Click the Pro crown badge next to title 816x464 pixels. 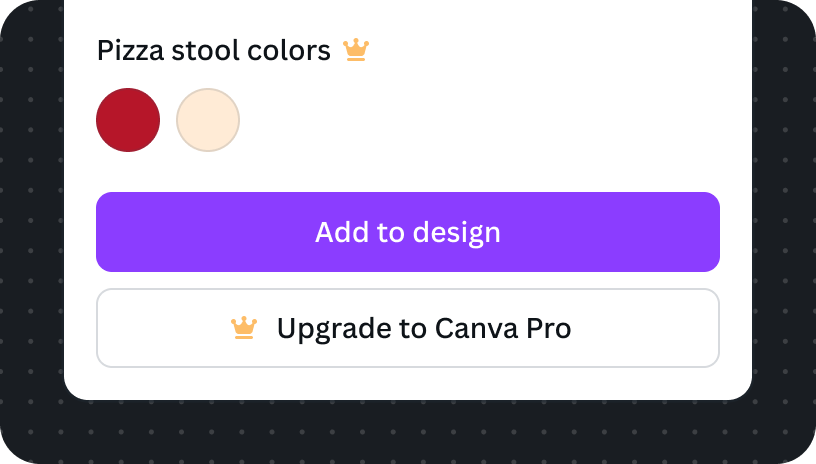pyautogui.click(x=356, y=50)
